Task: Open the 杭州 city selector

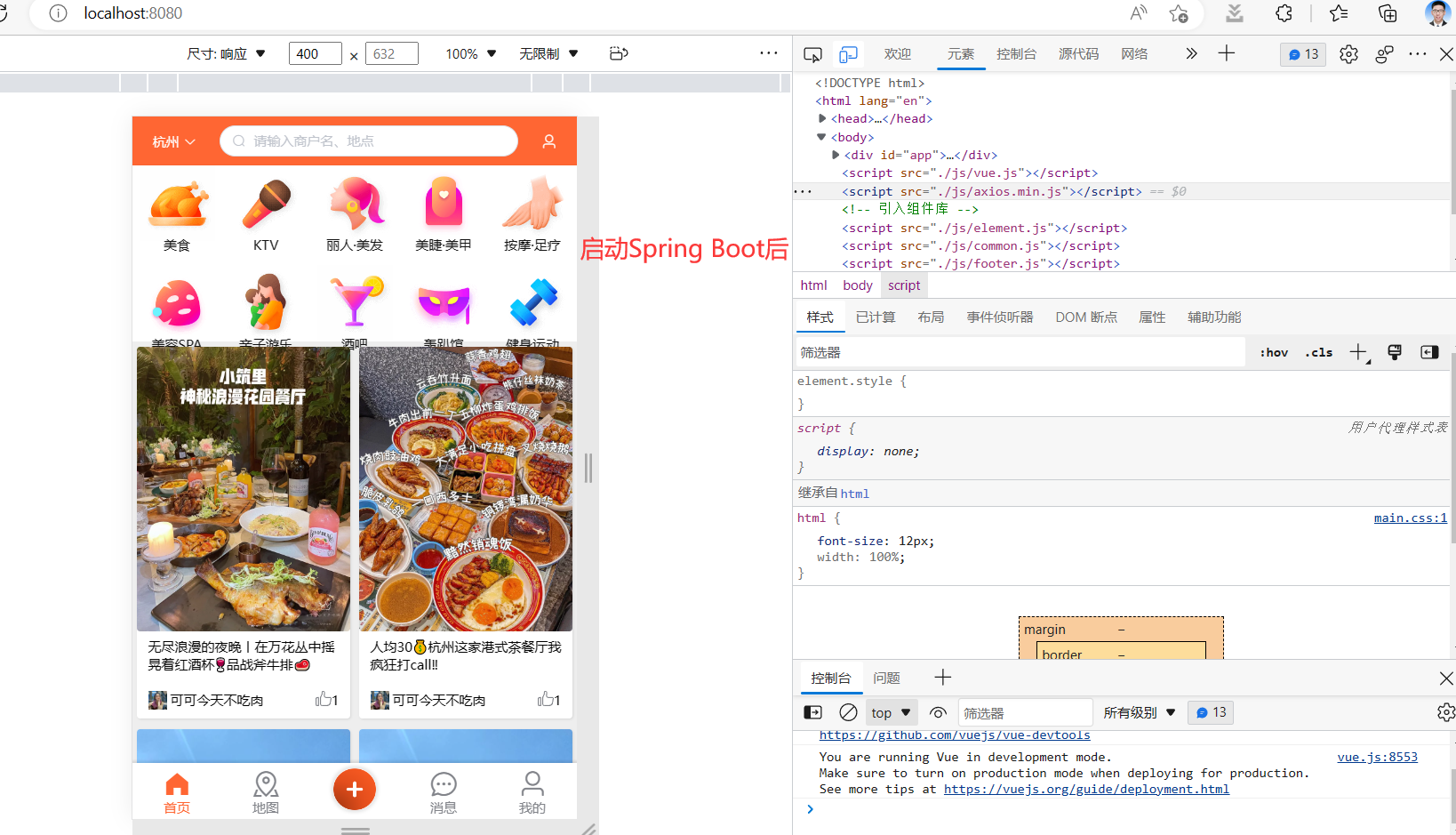Action: [173, 141]
